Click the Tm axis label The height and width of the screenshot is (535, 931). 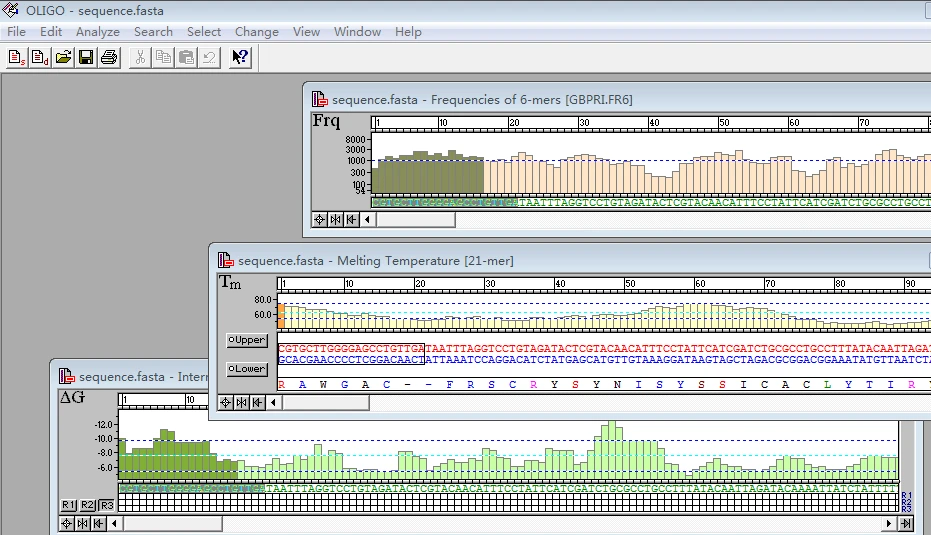[x=230, y=282]
